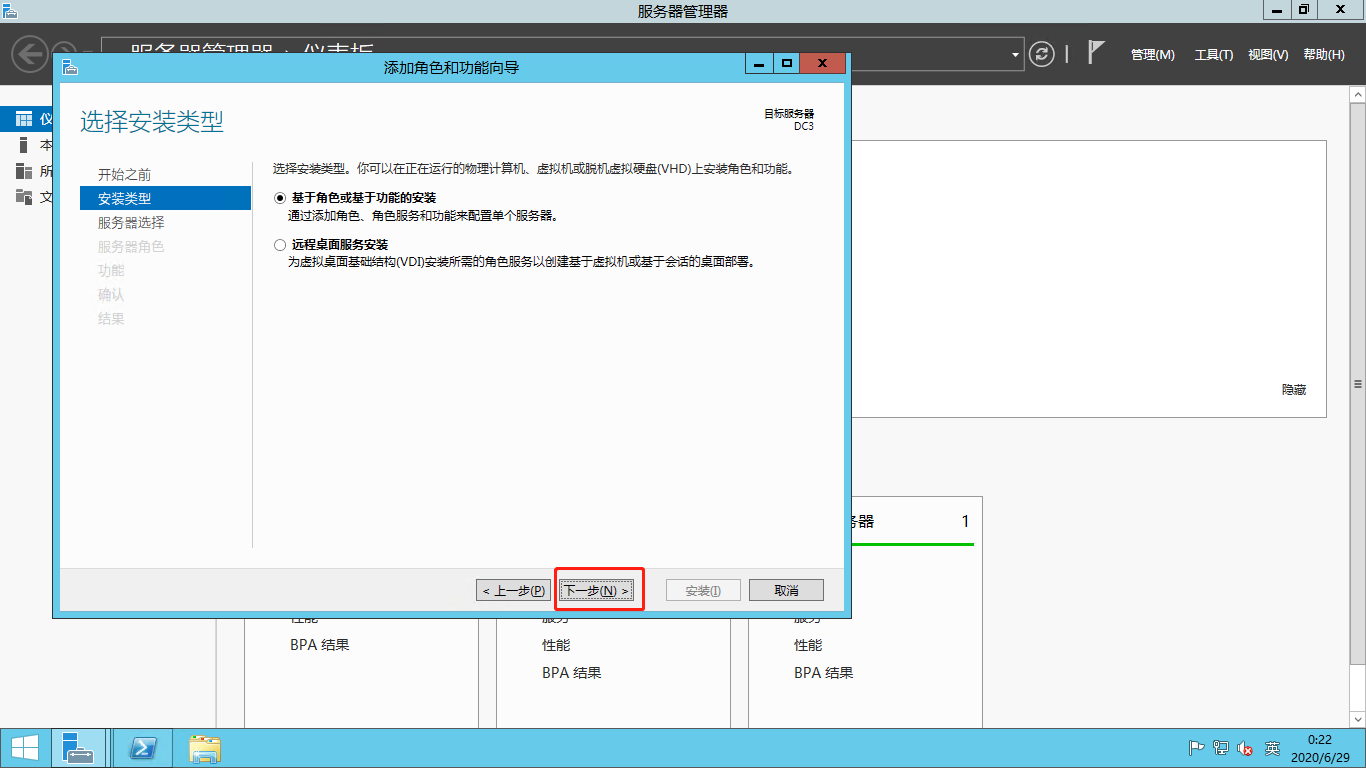This screenshot has width=1366, height=768.
Task: Open the address bar dropdown arrow
Action: click(x=1016, y=54)
